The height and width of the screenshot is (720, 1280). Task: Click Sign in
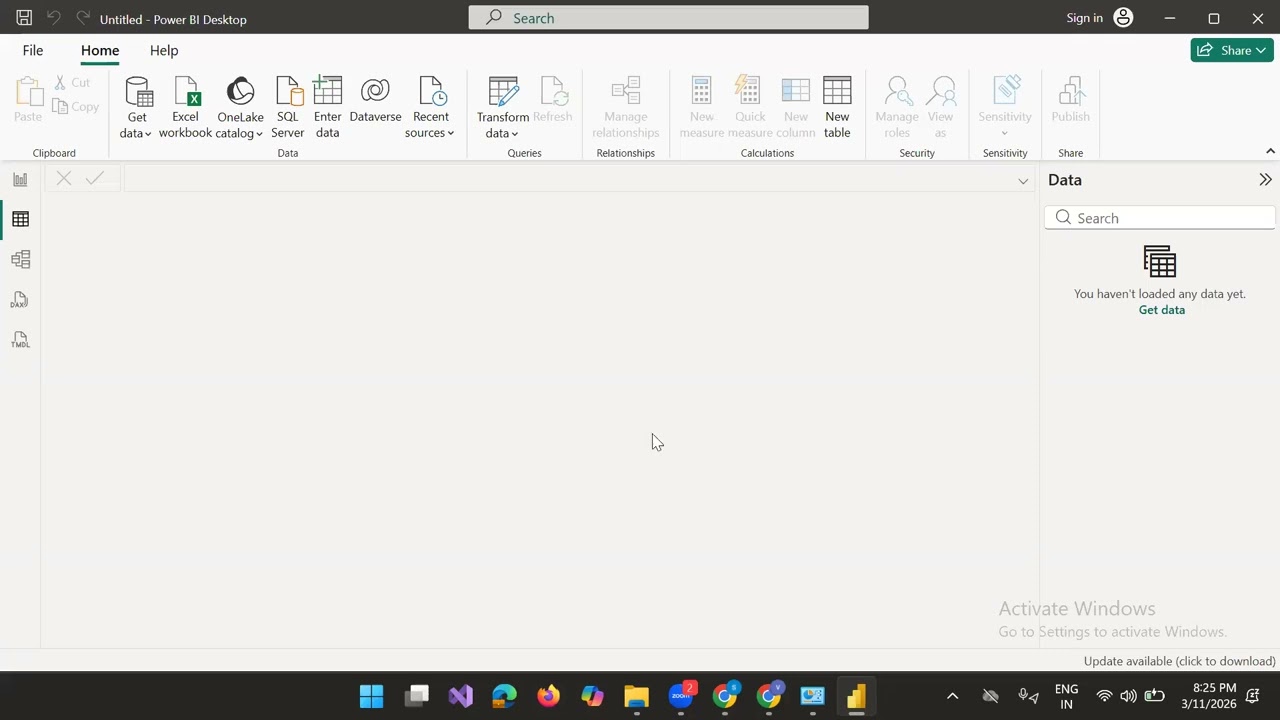click(1084, 18)
